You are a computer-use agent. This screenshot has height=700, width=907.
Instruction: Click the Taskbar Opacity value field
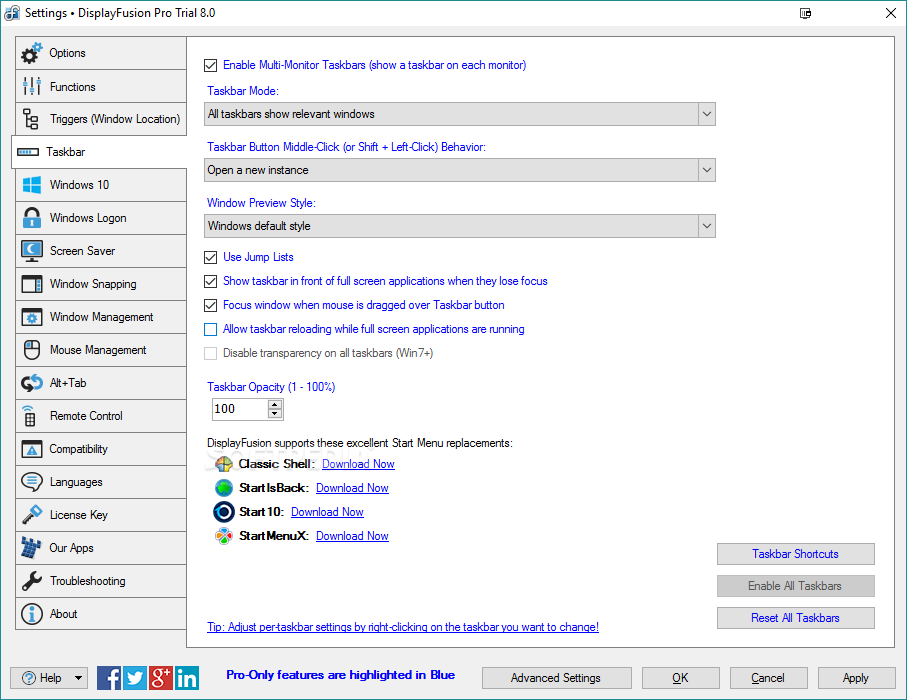coord(240,409)
